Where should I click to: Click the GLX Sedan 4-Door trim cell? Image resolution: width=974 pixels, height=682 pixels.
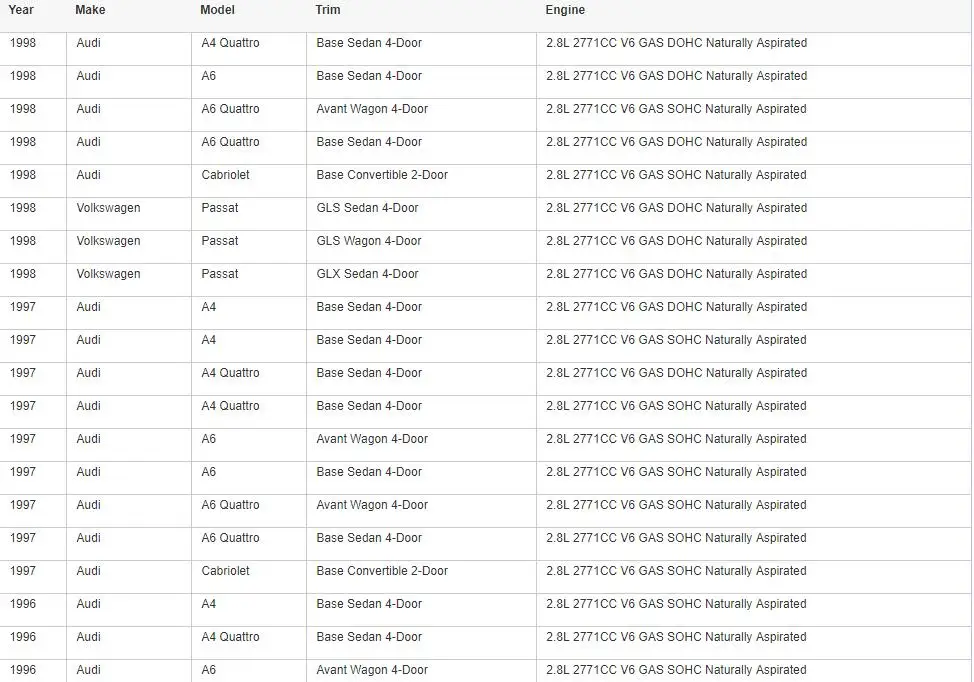coord(421,280)
